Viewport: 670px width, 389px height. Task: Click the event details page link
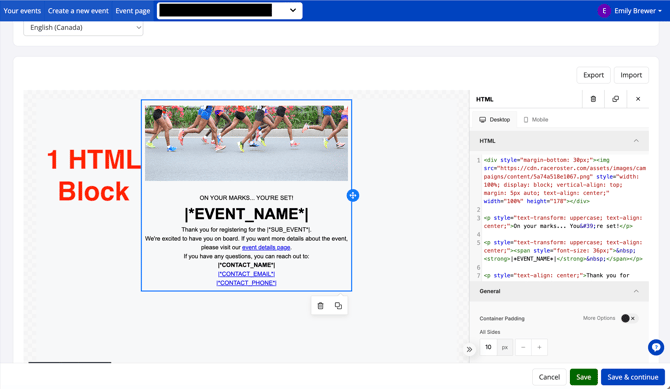pos(266,248)
